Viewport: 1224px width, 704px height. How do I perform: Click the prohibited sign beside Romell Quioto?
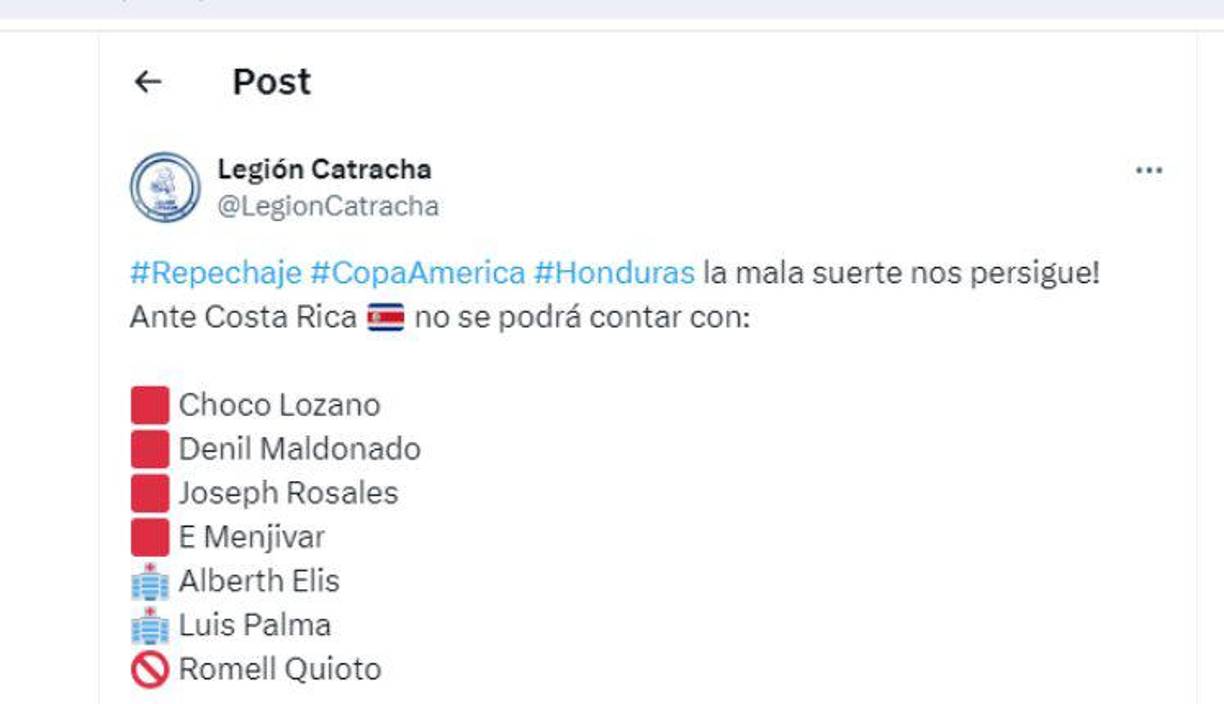tap(150, 668)
